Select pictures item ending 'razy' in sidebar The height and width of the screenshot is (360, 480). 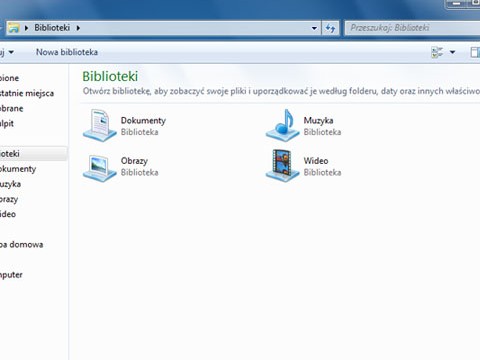click(x=9, y=199)
